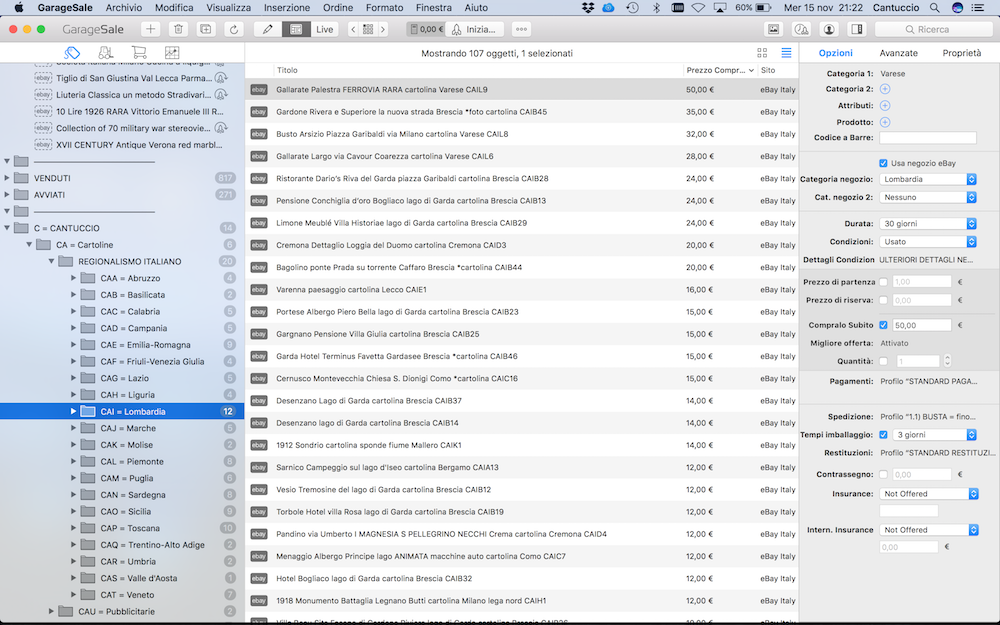Click the plus button to add a new listing
The width and height of the screenshot is (1000, 625).
pyautogui.click(x=151, y=29)
